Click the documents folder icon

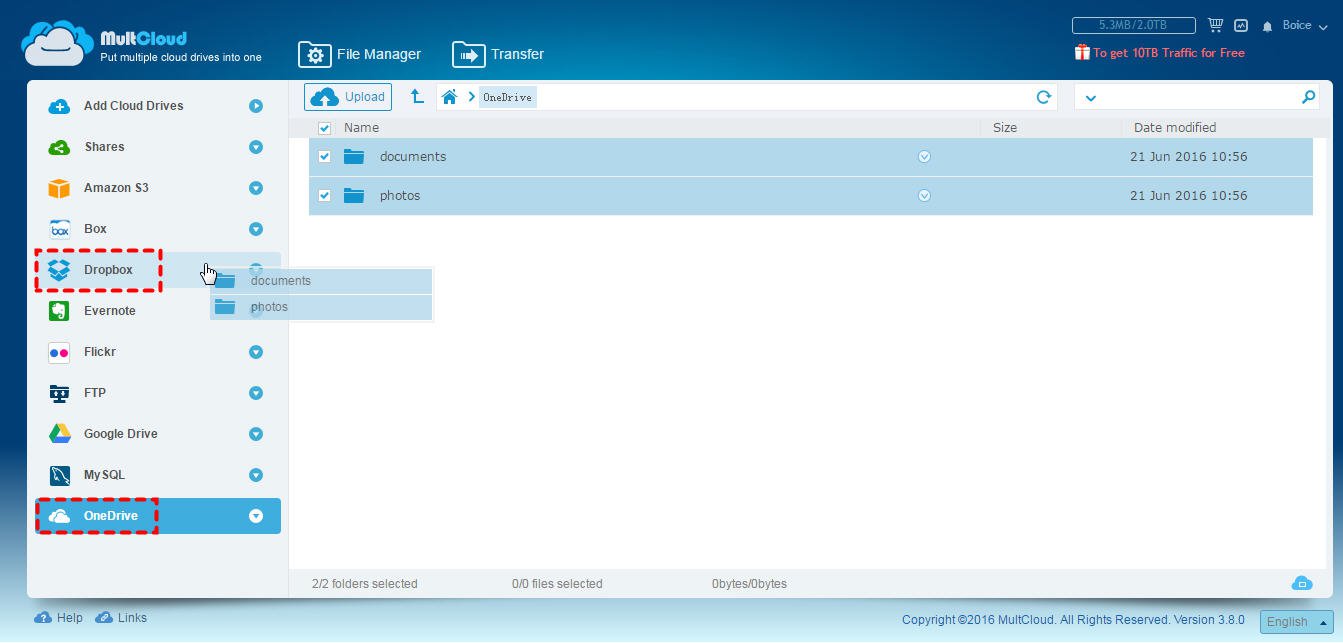(x=354, y=156)
